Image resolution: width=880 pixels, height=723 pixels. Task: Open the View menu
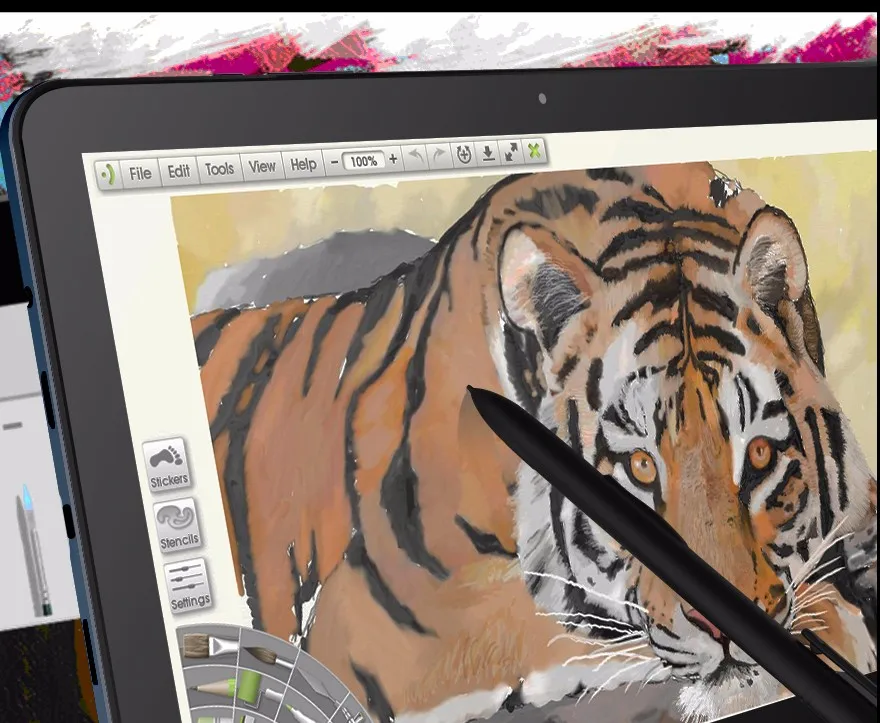point(262,166)
